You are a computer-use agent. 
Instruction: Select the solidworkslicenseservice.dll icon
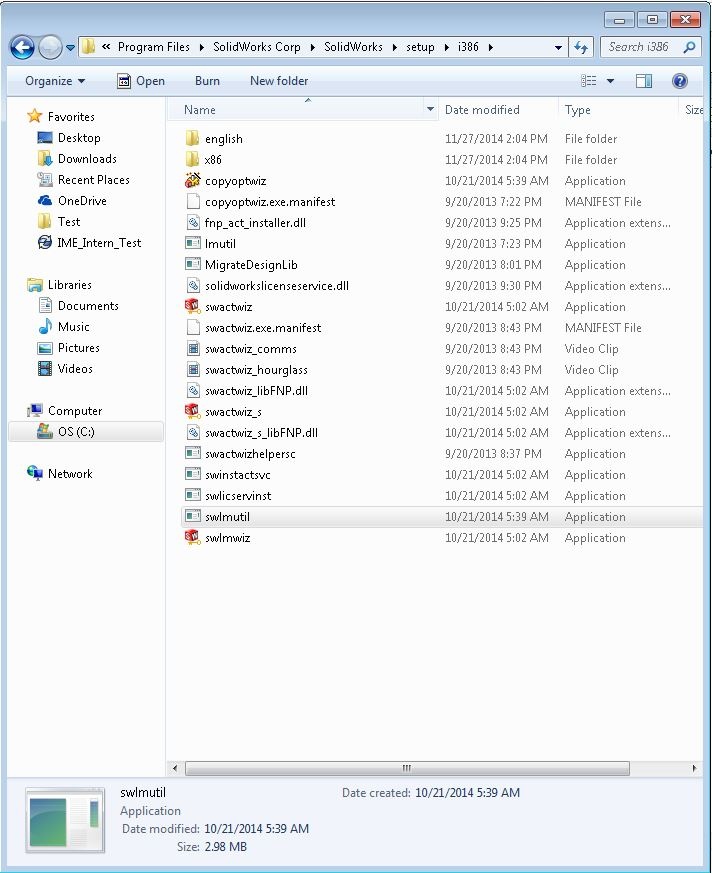pyautogui.click(x=193, y=286)
